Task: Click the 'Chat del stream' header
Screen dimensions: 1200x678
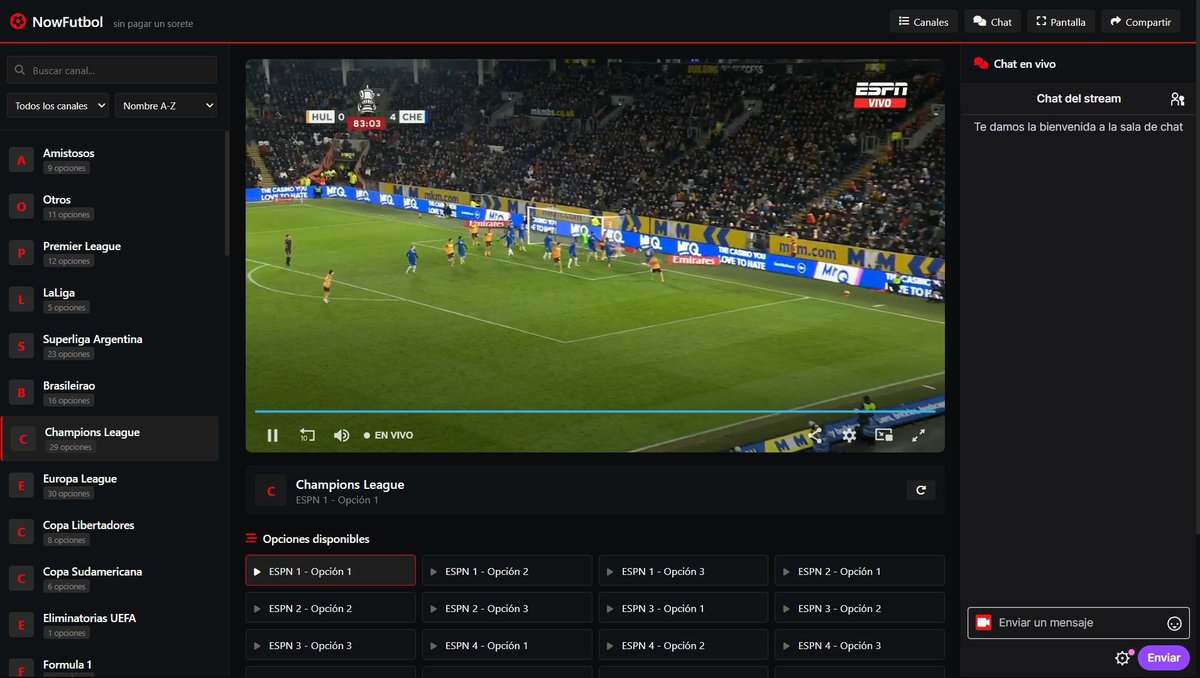Action: pos(1079,98)
